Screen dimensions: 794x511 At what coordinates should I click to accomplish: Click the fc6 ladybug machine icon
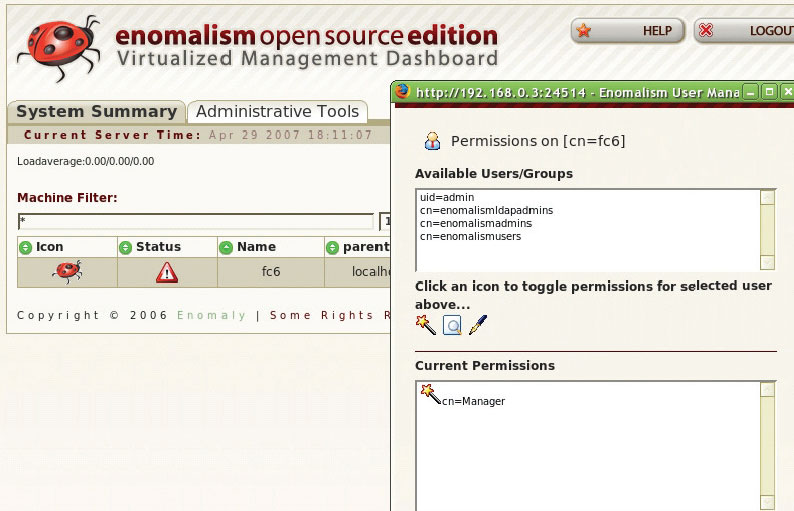[67, 271]
